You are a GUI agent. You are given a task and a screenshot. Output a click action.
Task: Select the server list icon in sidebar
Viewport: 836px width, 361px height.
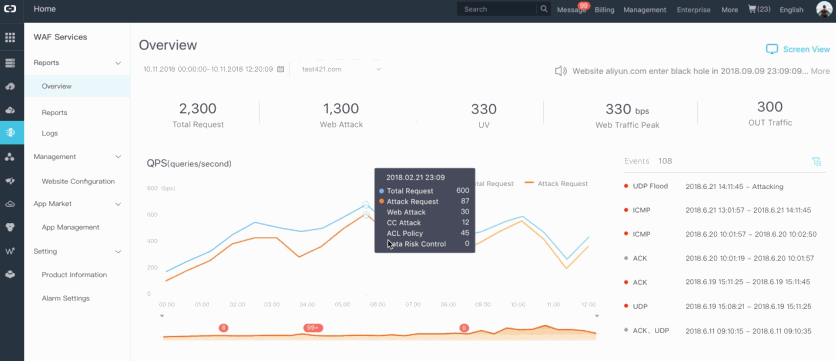[10, 63]
